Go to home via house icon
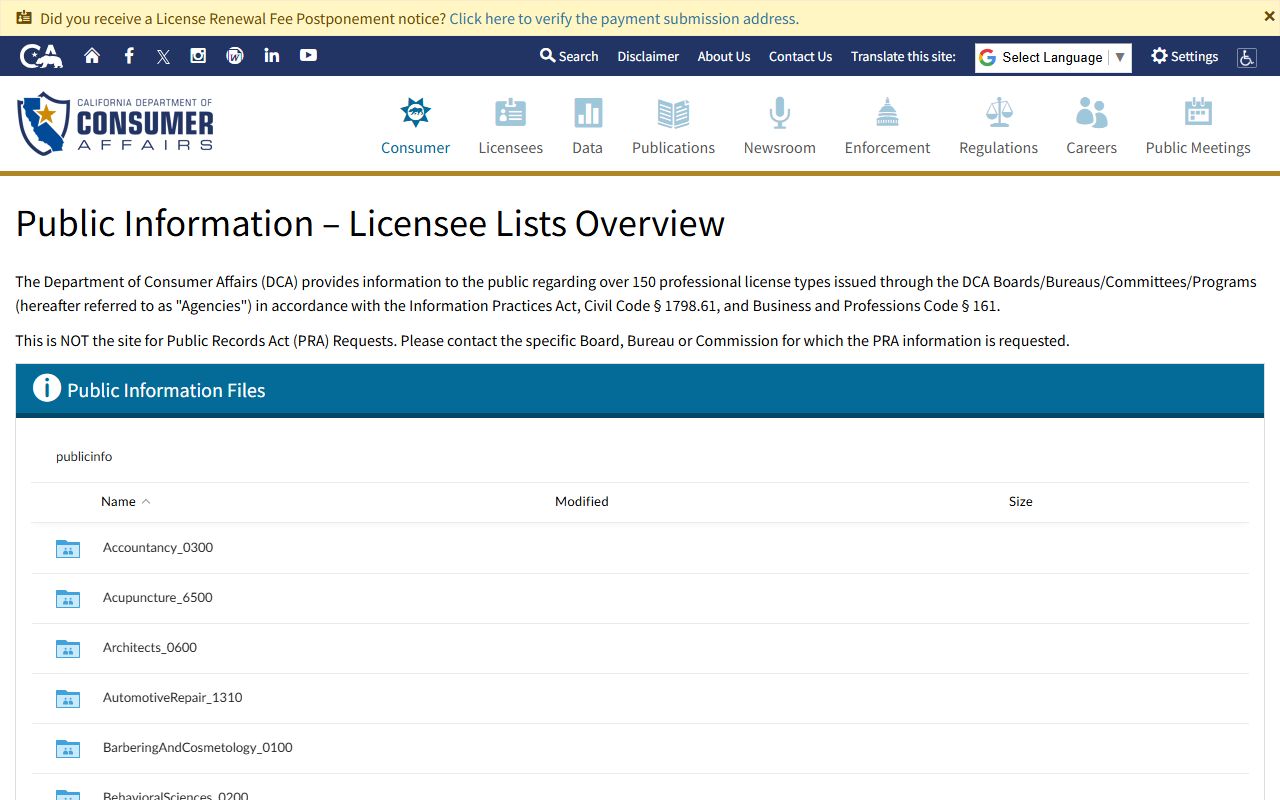Viewport: 1280px width, 800px height. (92, 56)
